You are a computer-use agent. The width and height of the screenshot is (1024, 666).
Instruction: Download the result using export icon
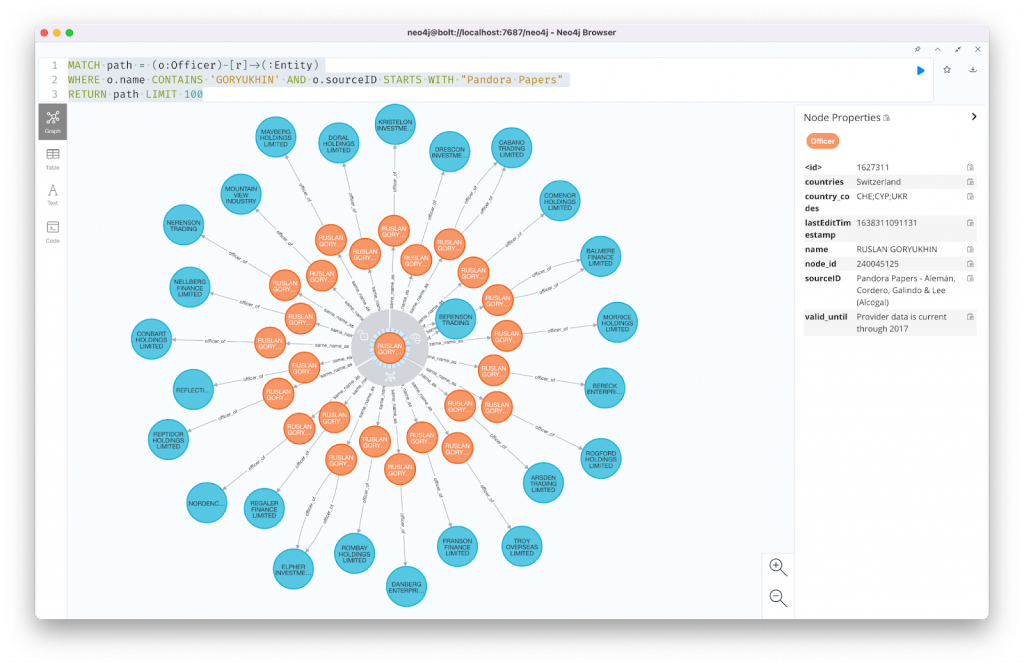tap(973, 70)
